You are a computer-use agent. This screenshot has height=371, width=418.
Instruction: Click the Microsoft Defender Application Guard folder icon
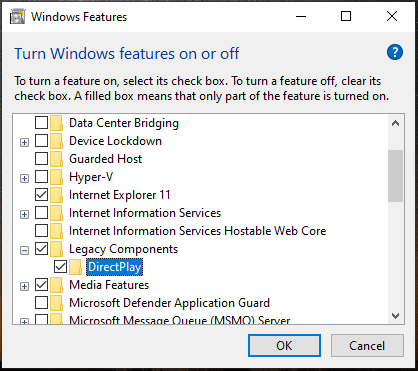pyautogui.click(x=57, y=303)
